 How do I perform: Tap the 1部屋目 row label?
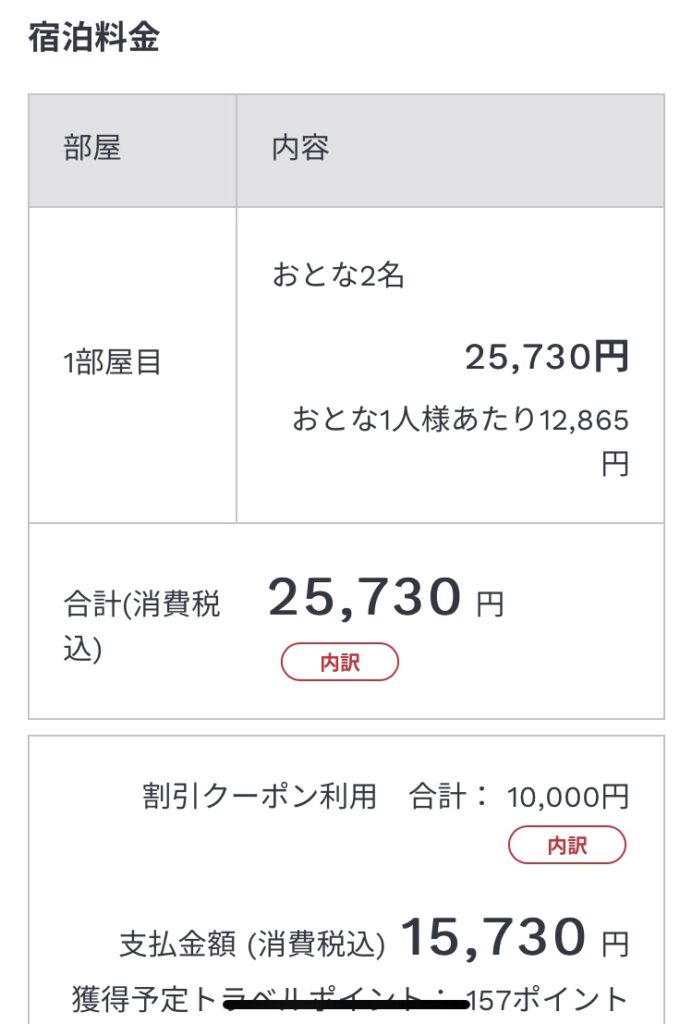point(112,363)
